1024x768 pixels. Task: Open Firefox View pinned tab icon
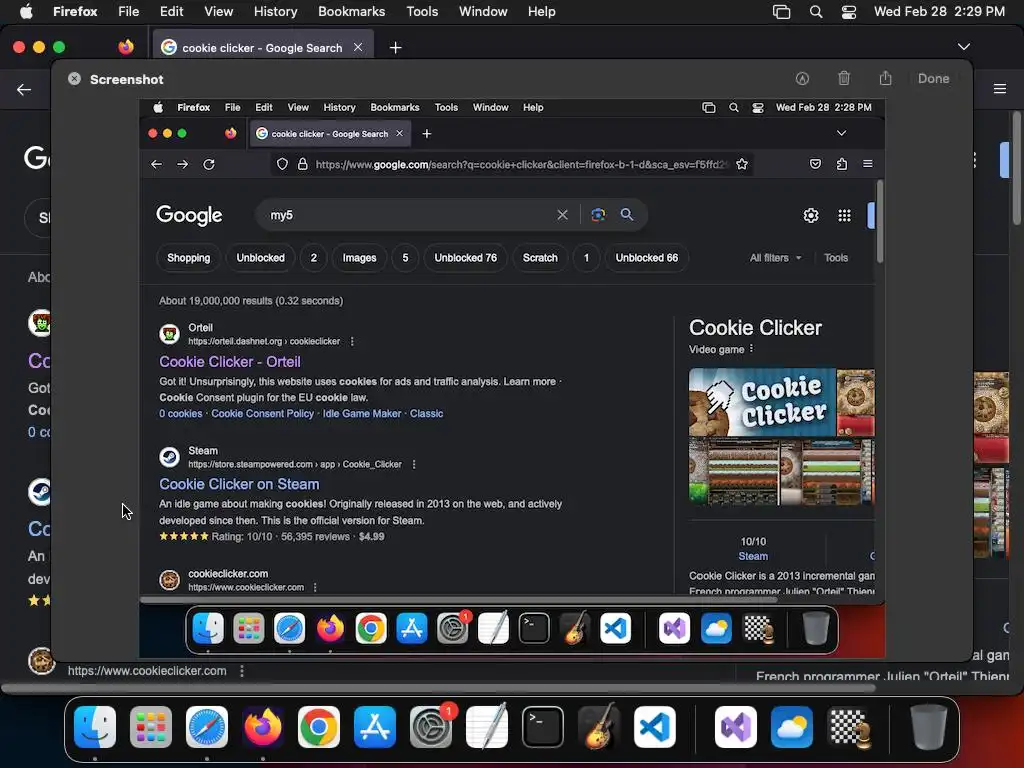click(126, 47)
